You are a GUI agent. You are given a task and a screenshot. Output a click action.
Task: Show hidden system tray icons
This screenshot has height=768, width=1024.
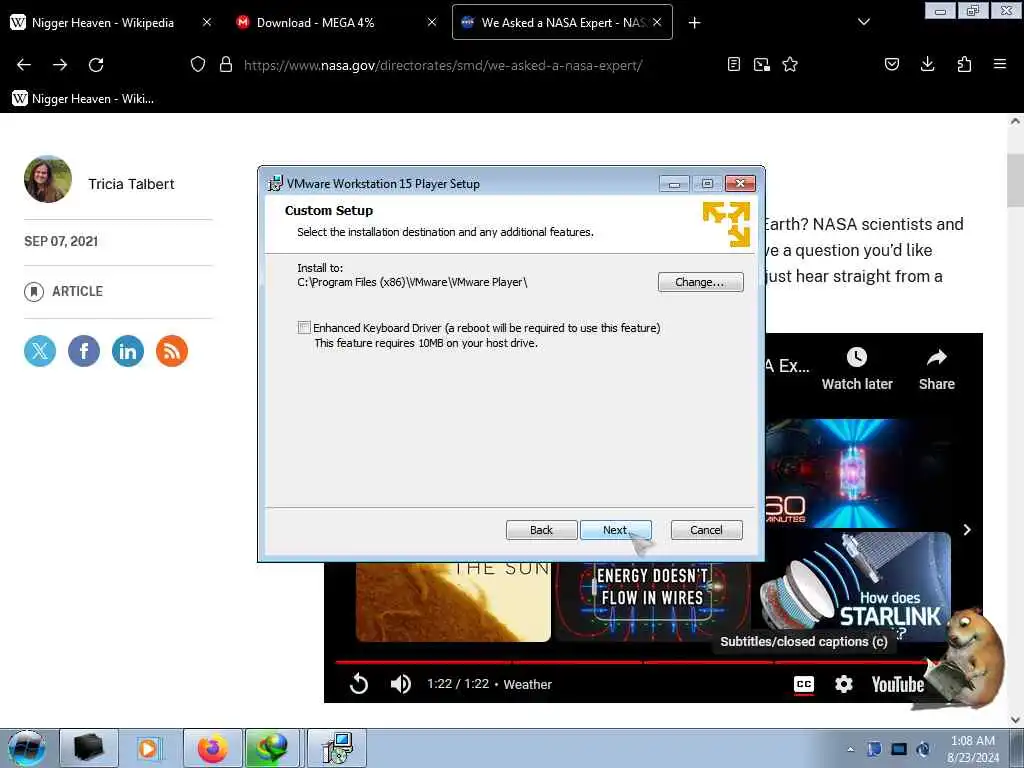tap(850, 749)
